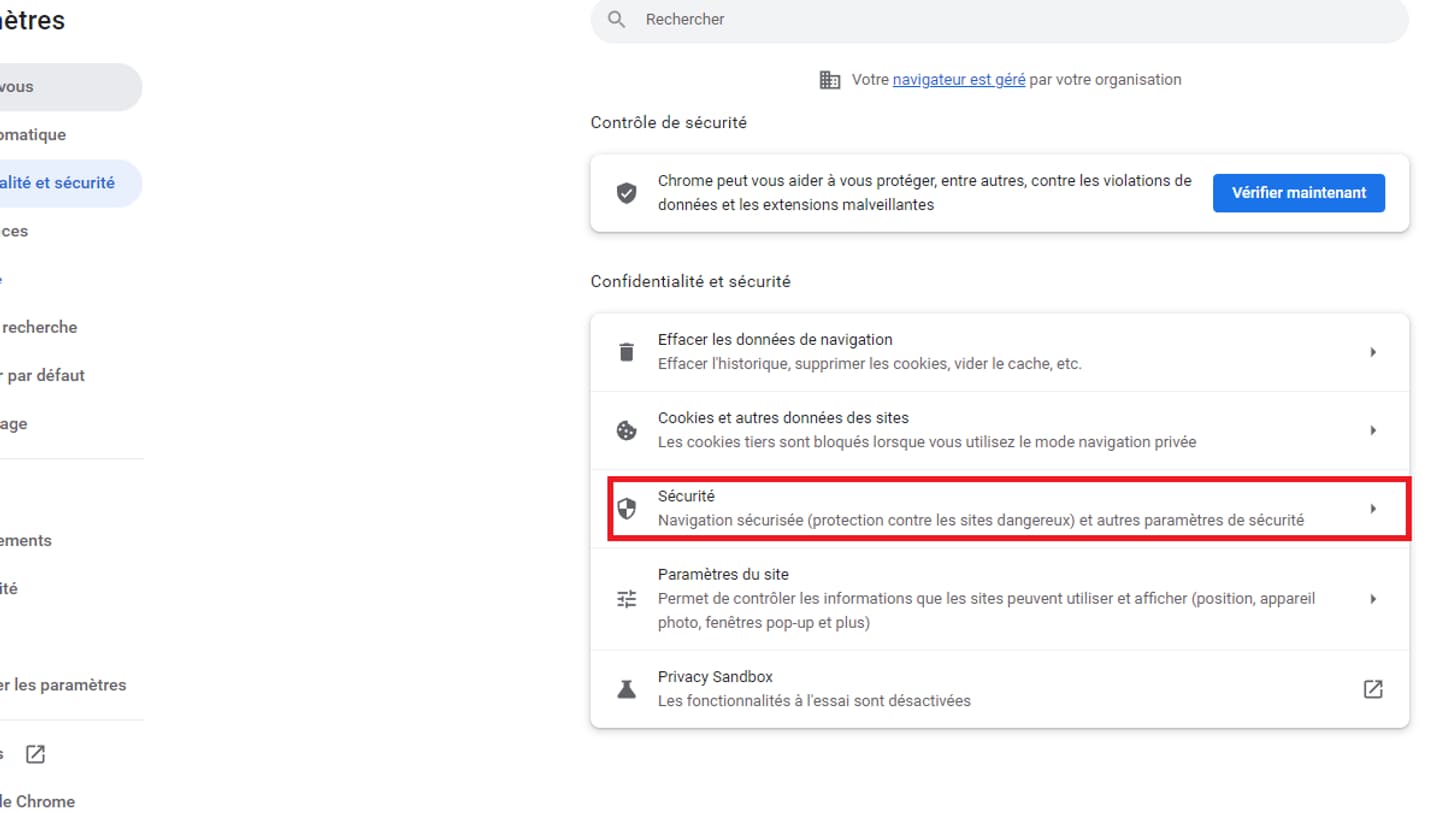Open the moteur de recherche sidebar item
Screen dimensions: 1445x813
click(x=40, y=327)
